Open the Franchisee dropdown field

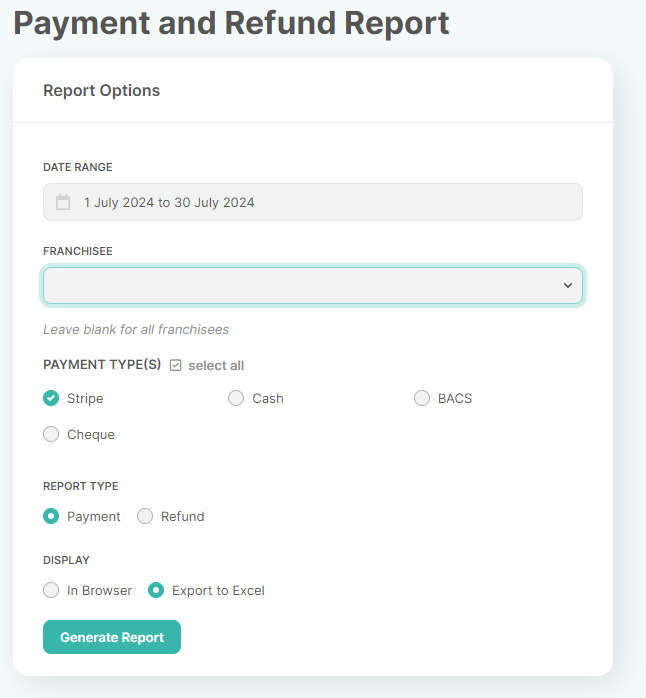tap(313, 285)
